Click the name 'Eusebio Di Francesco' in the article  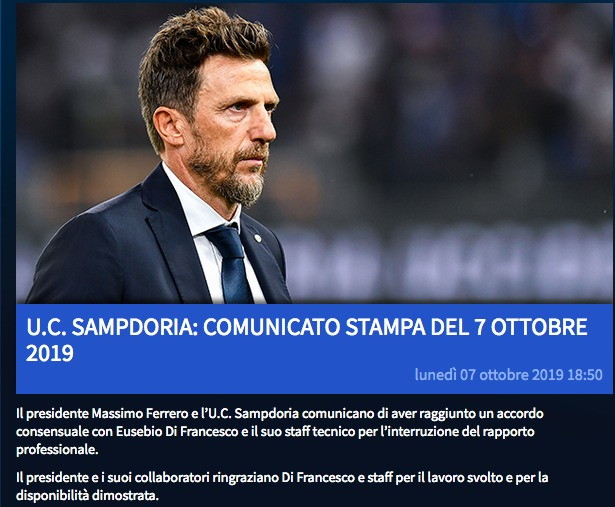point(177,431)
